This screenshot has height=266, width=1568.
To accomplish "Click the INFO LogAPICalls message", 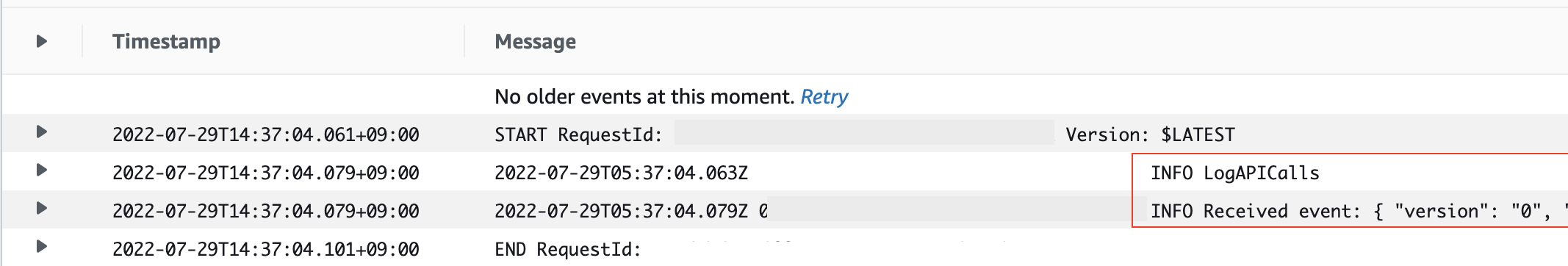I will [x=1235, y=173].
